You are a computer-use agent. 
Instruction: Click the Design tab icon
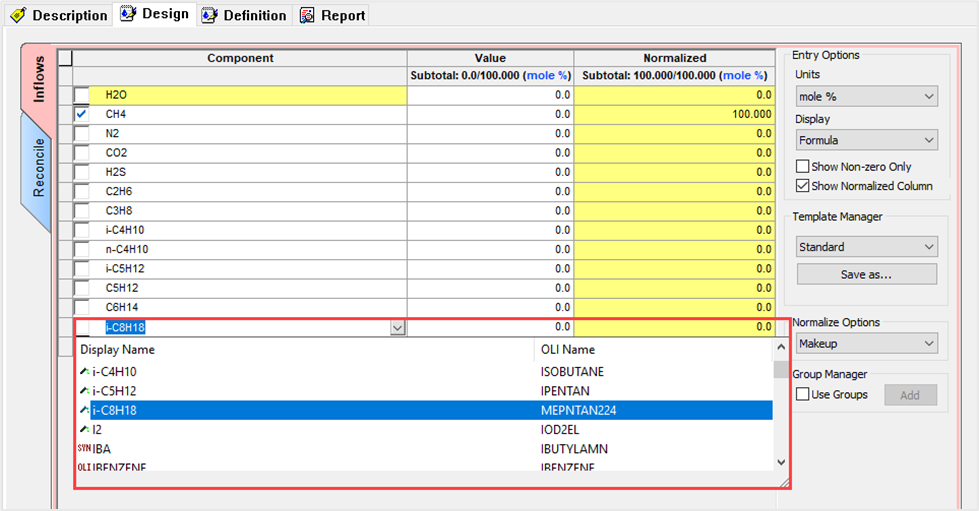tap(128, 14)
